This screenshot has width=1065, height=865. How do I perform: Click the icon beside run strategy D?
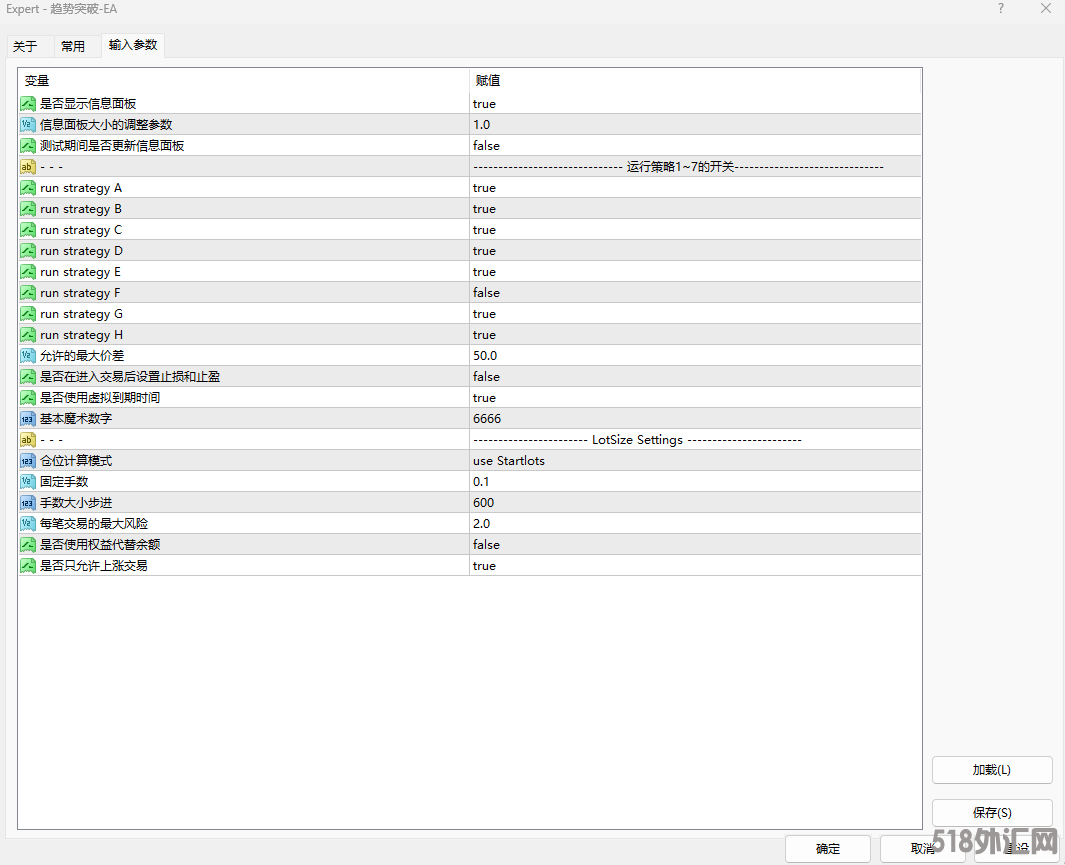28,251
